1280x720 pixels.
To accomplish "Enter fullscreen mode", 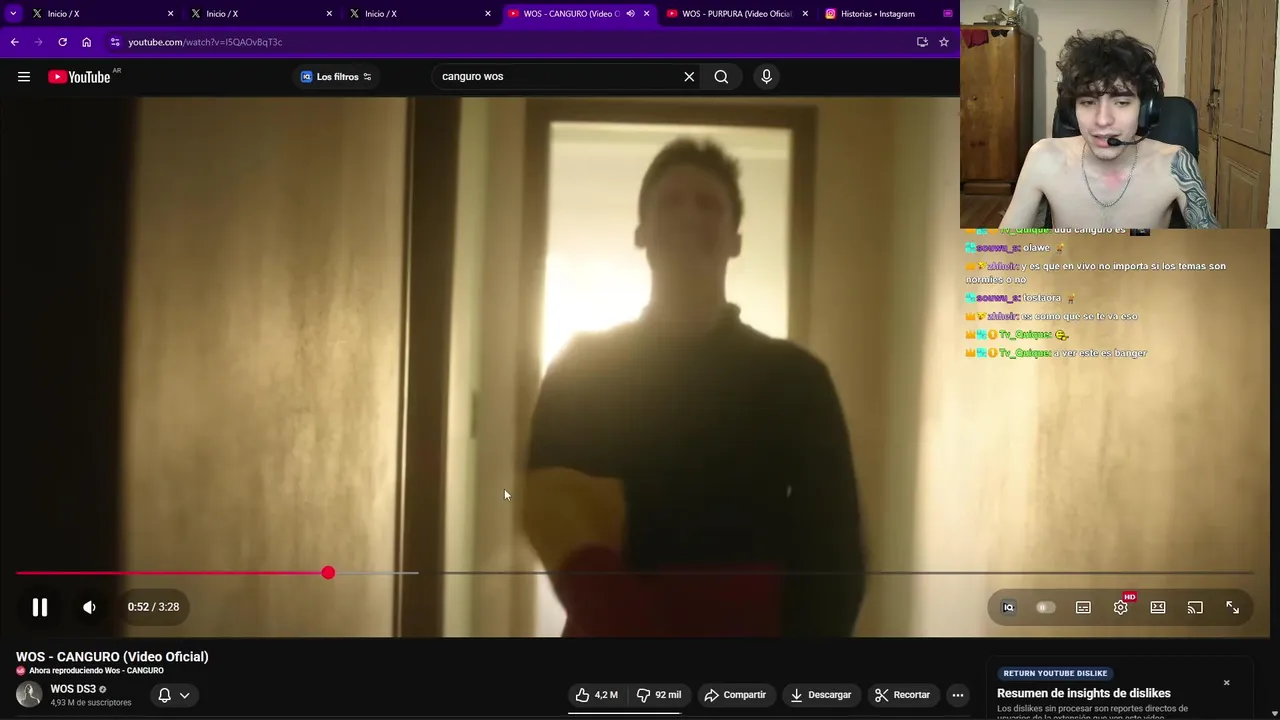I will pos(1233,608).
